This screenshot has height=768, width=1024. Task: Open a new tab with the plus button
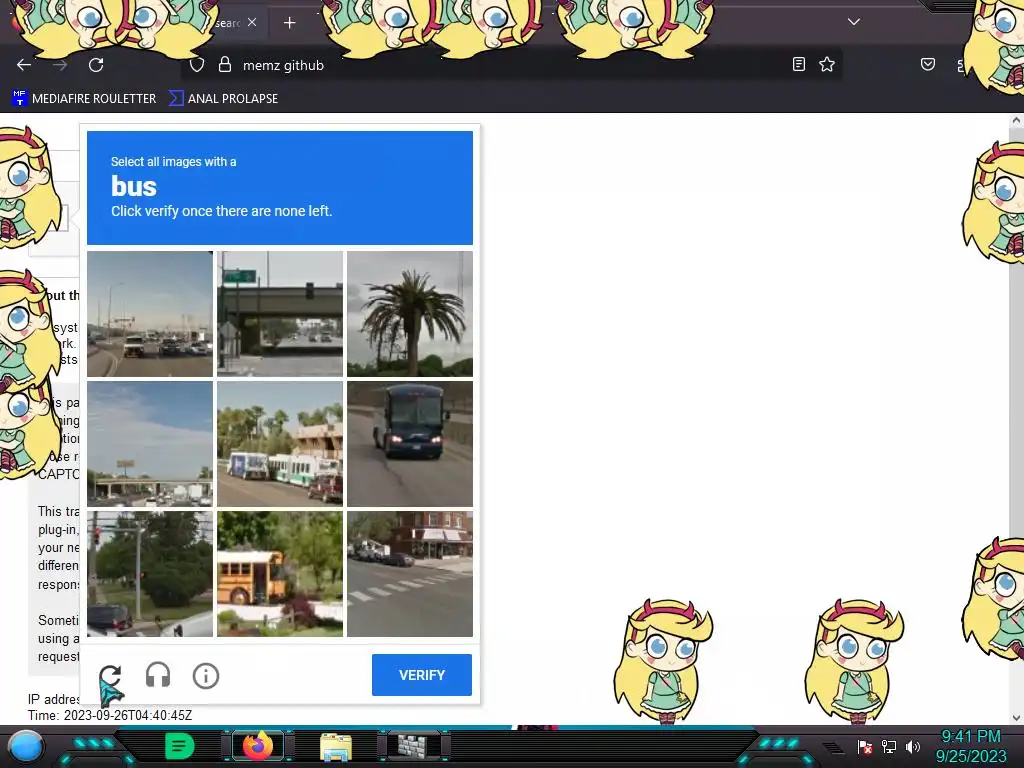tap(289, 23)
